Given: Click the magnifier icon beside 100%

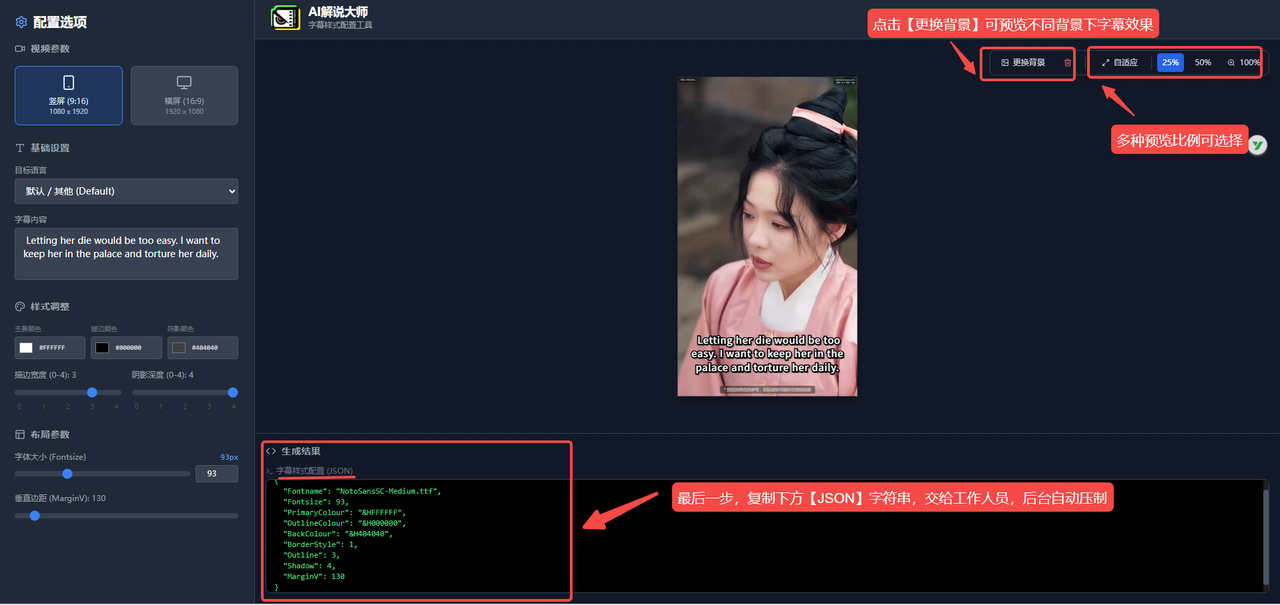Looking at the screenshot, I should pyautogui.click(x=1231, y=63).
